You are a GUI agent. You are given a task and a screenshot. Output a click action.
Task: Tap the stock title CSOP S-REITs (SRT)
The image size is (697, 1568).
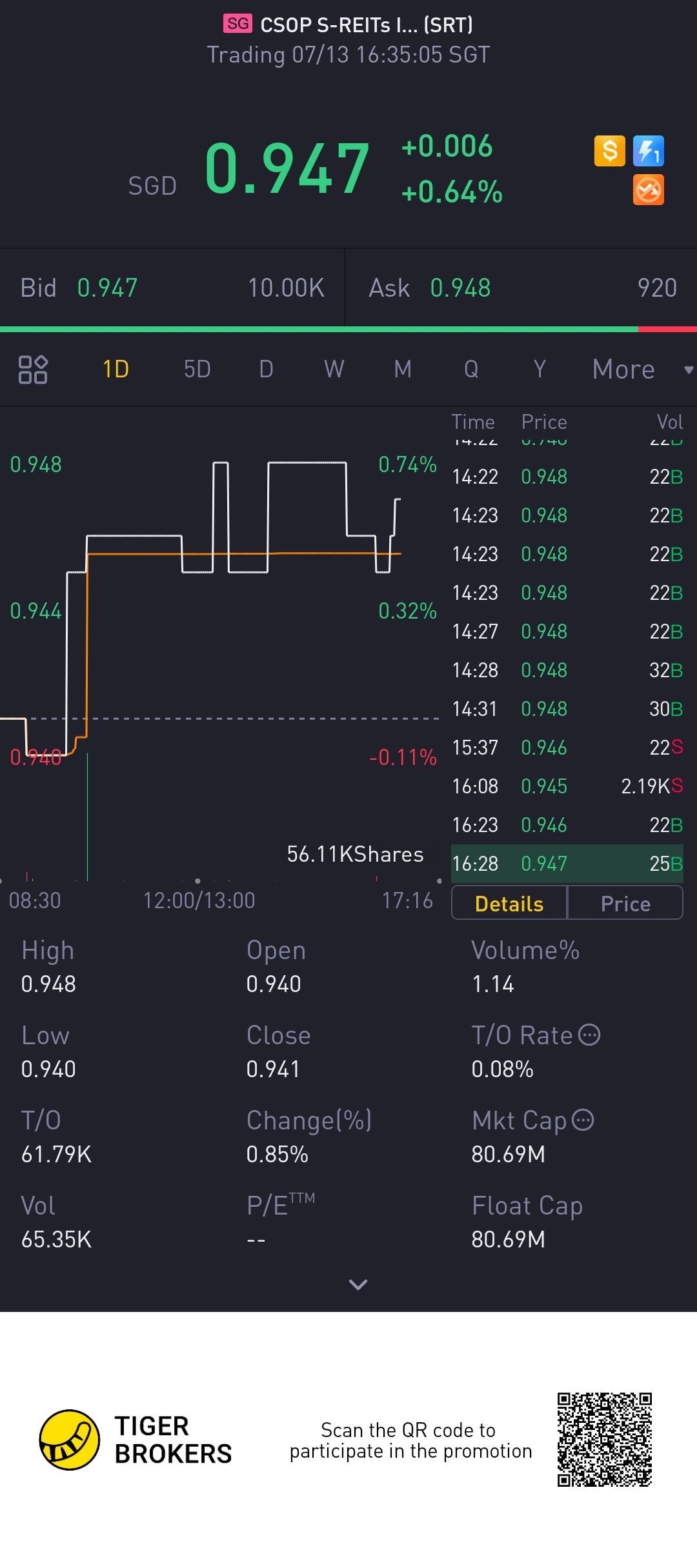[x=367, y=25]
